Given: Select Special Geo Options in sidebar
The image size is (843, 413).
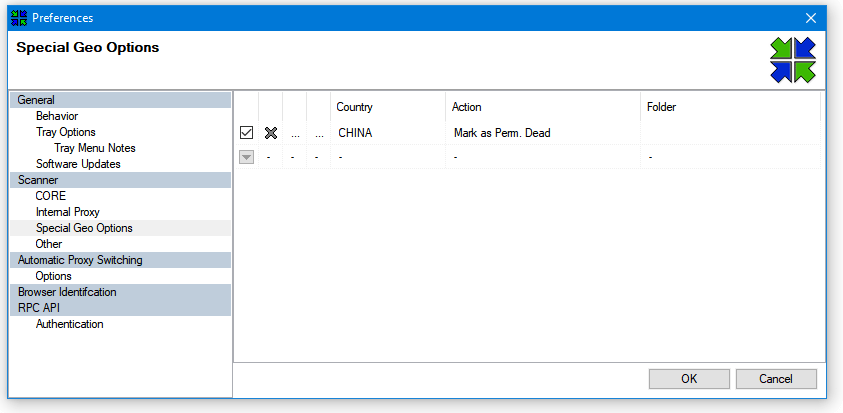Looking at the screenshot, I should [x=120, y=228].
